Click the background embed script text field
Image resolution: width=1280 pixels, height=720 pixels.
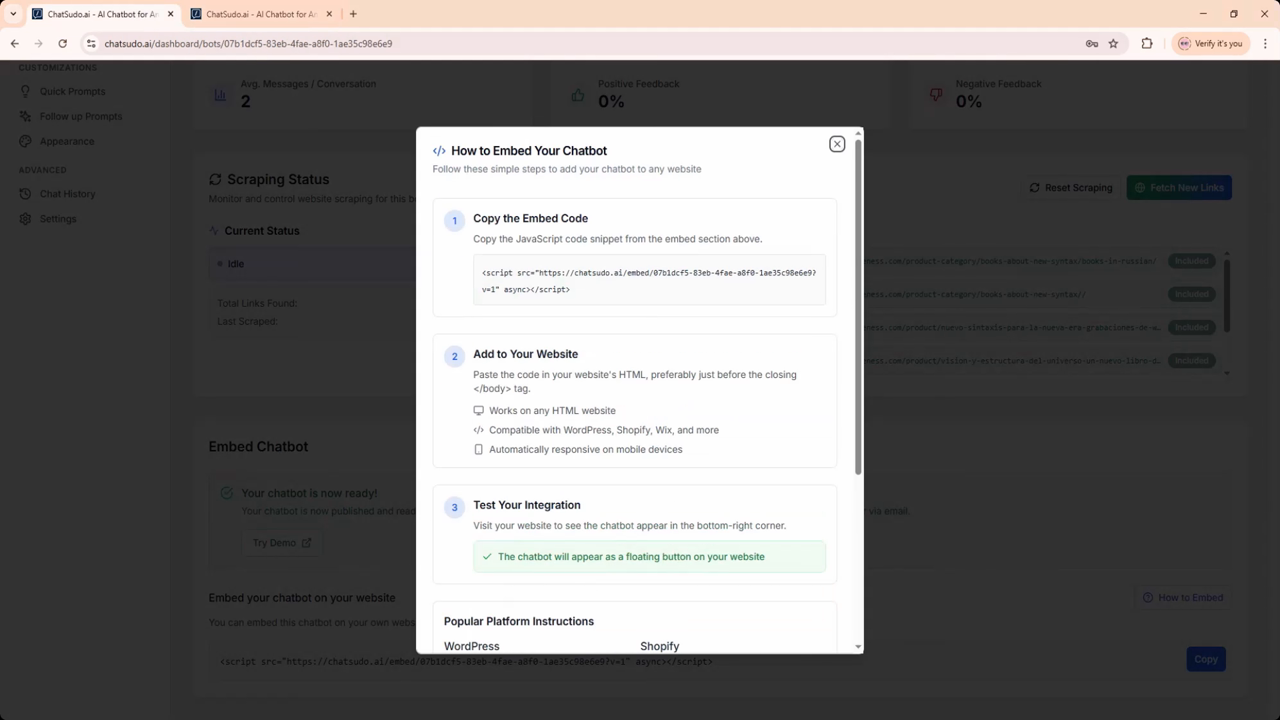690,661
